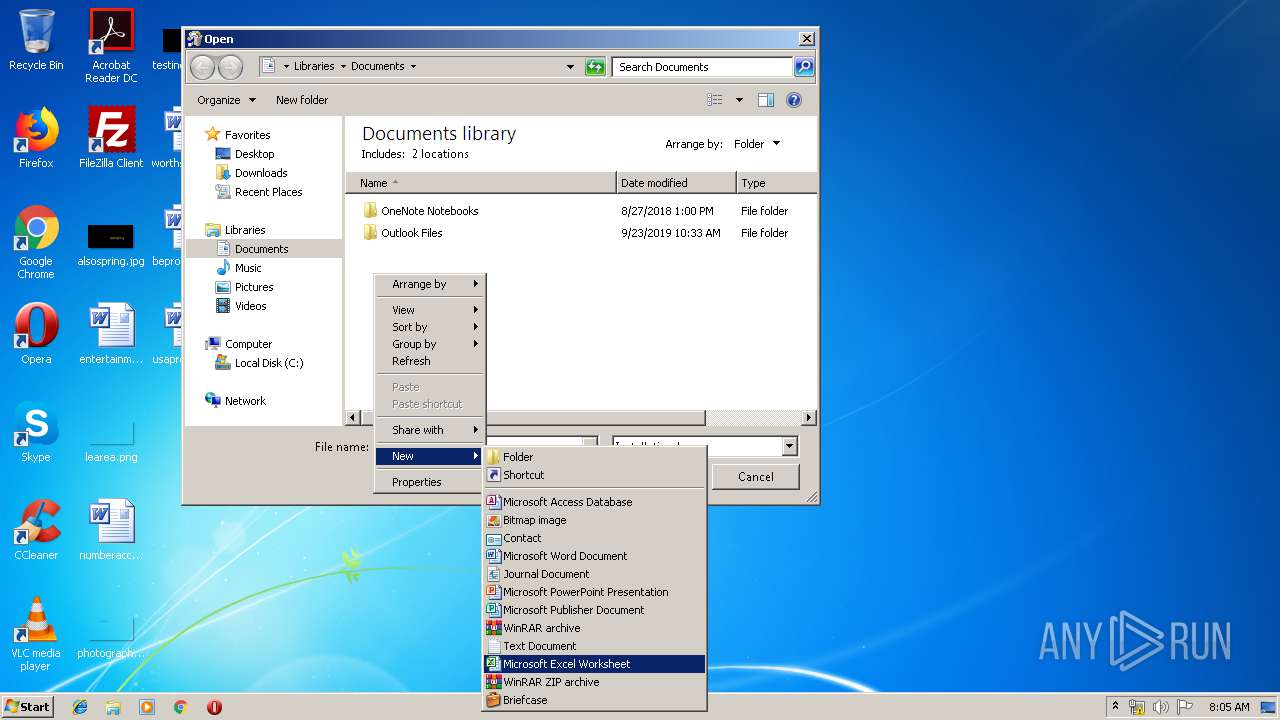Launch Opera desktop icon

pyautogui.click(x=36, y=334)
